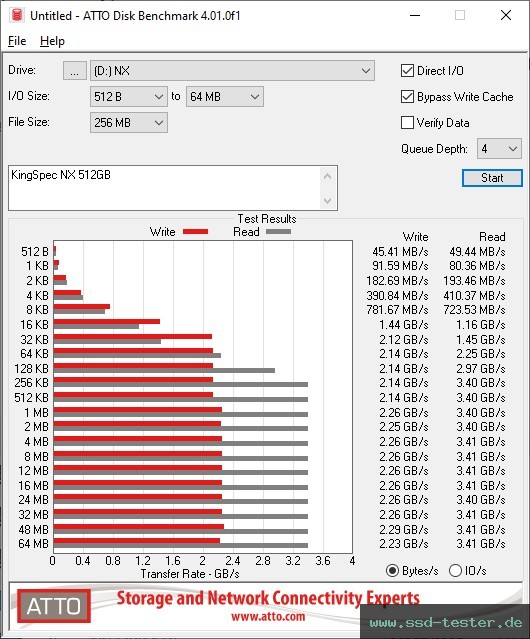Image resolution: width=530 pixels, height=639 pixels.
Task: Open the I/O Size maximum dropdown (64 MB)
Action: tap(225, 97)
